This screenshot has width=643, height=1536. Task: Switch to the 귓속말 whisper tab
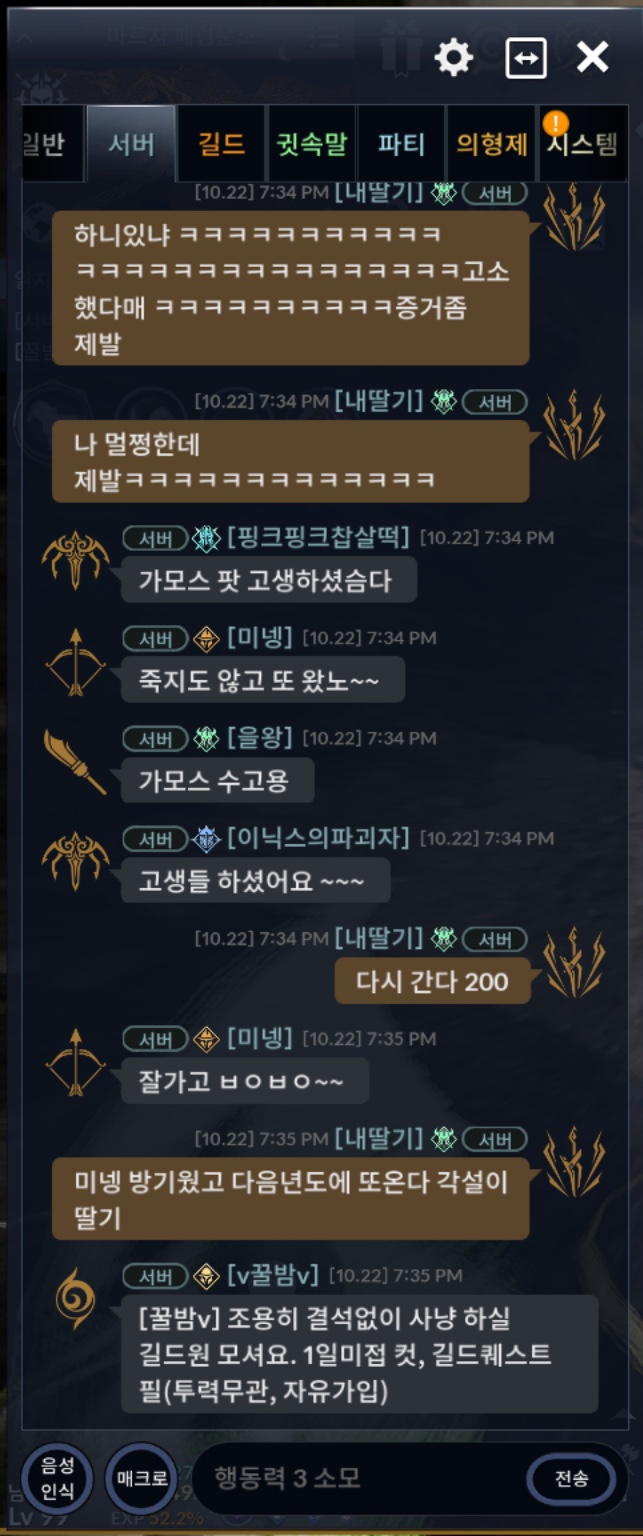tap(312, 144)
